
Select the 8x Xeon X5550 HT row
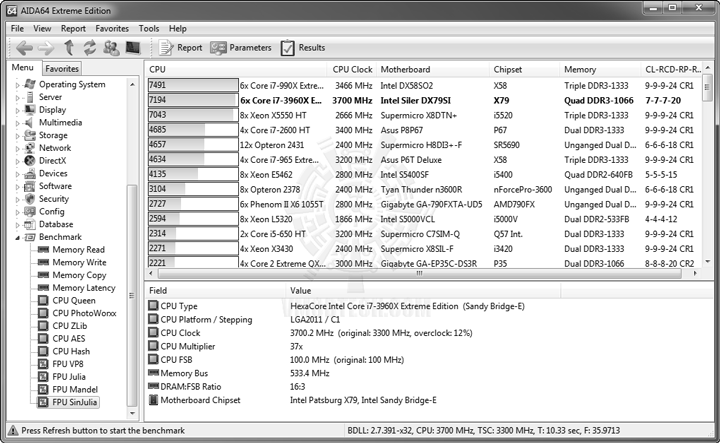click(423, 115)
